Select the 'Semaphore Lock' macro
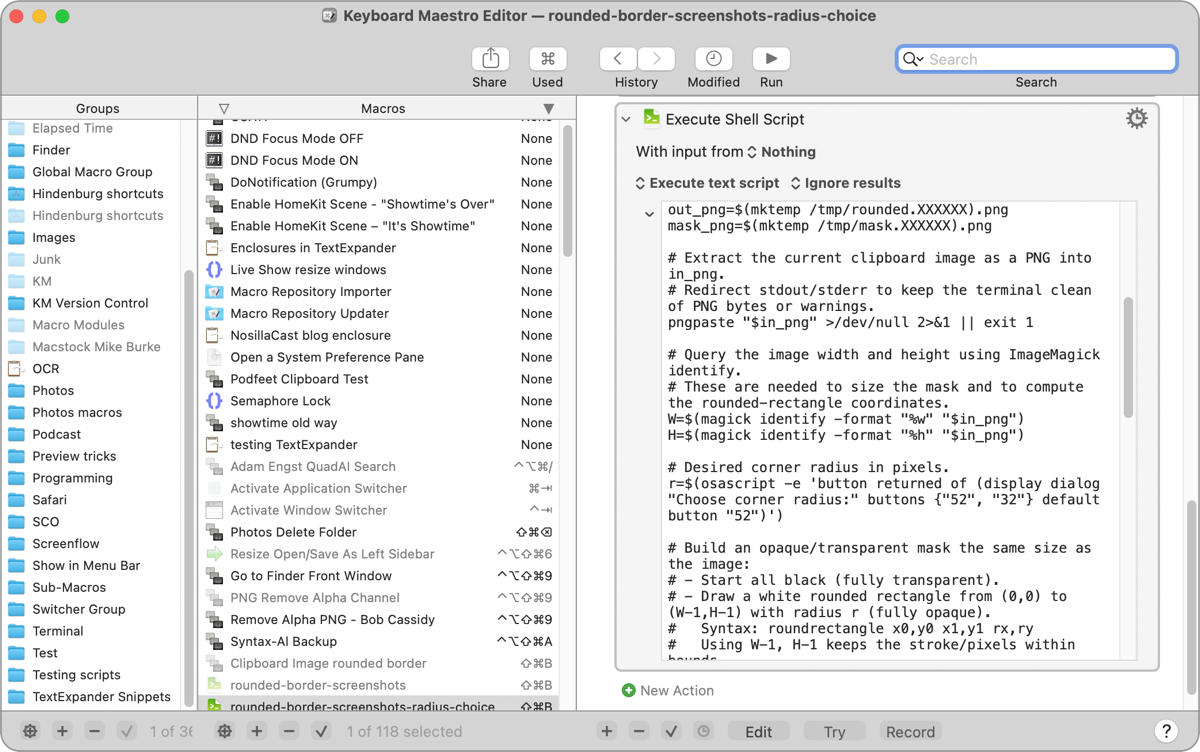 (280, 401)
